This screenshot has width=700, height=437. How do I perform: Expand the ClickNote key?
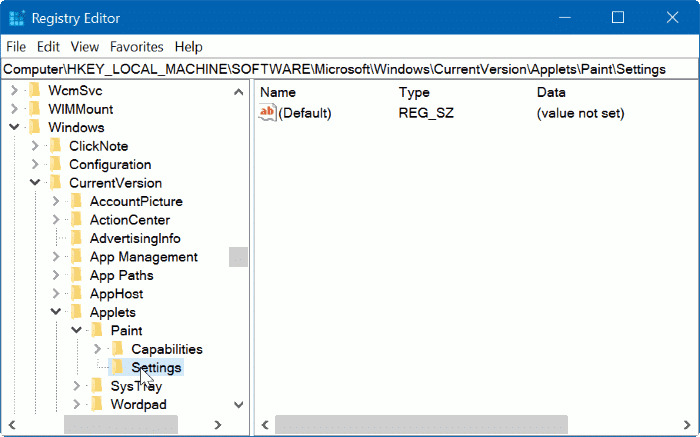tap(35, 146)
